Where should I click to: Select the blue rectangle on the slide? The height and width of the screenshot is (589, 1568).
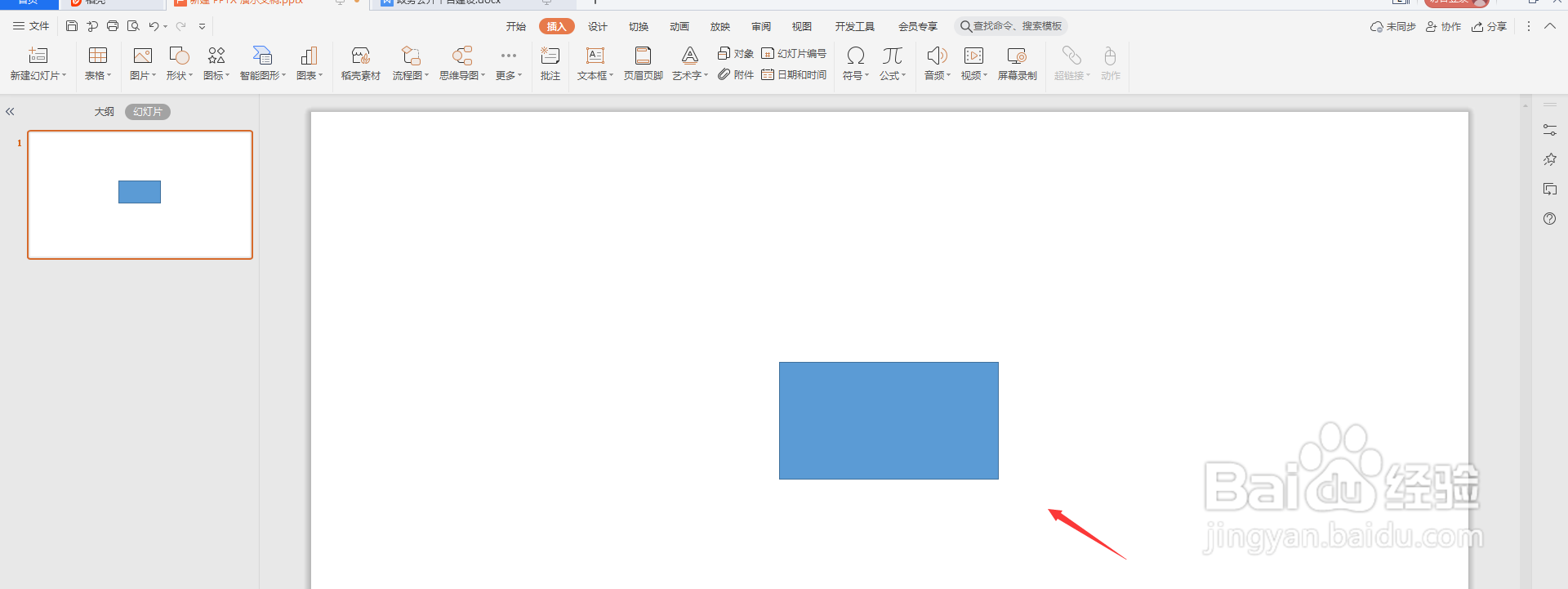coord(889,421)
